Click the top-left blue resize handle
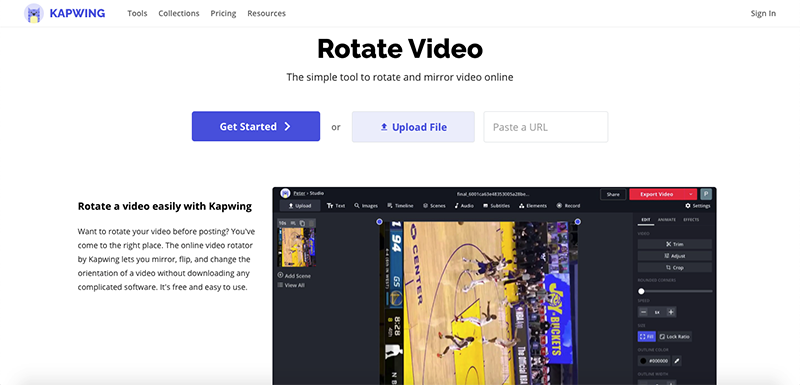This screenshot has width=800, height=385. click(x=379, y=221)
